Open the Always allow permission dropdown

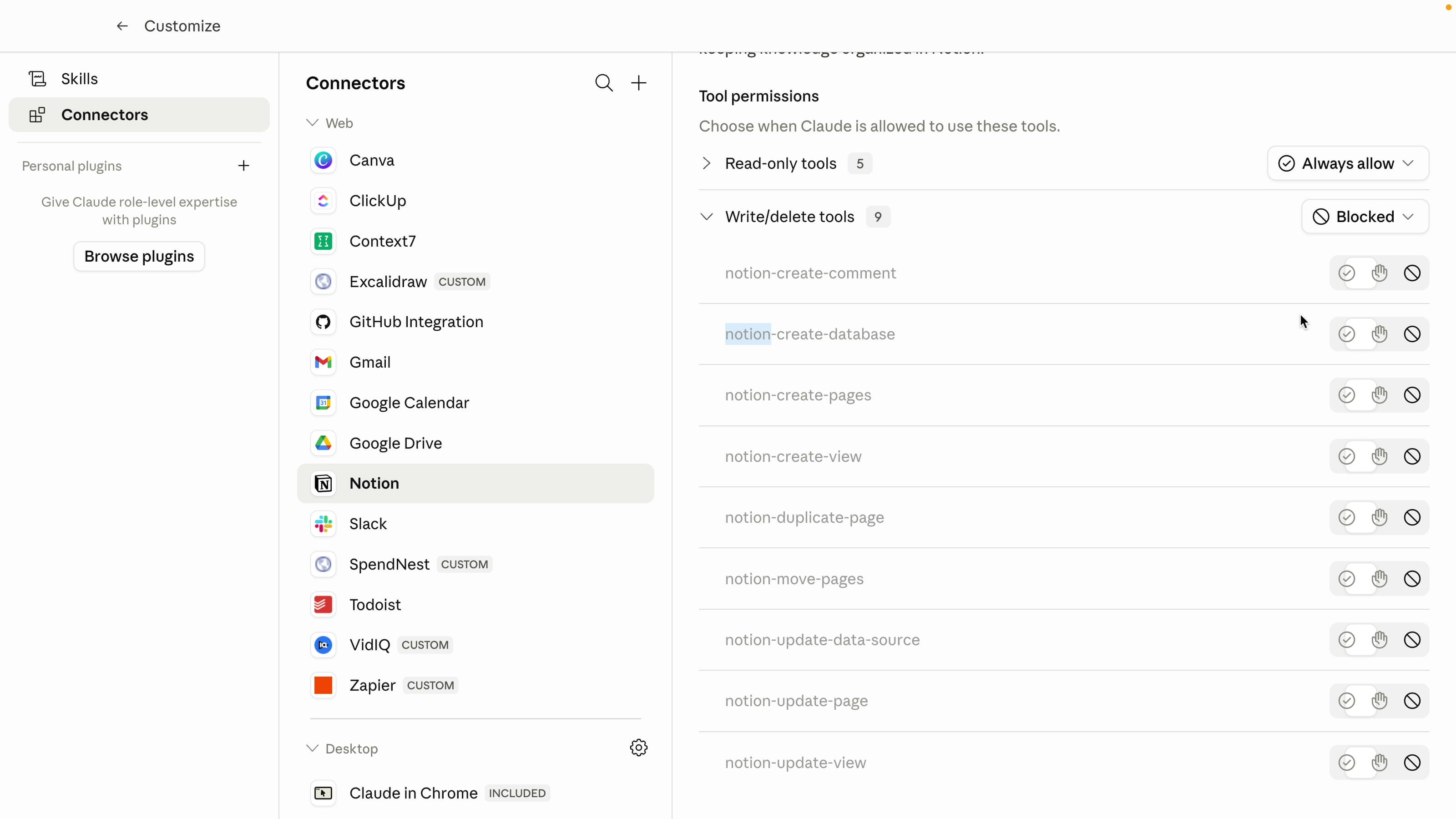point(1347,163)
